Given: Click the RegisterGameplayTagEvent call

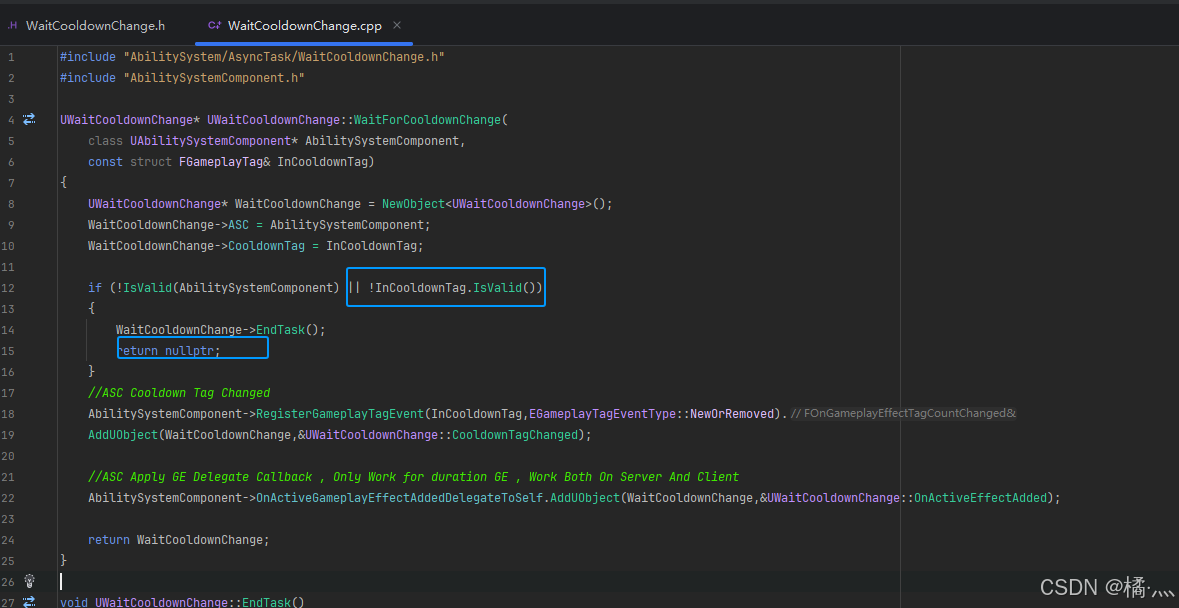Looking at the screenshot, I should point(341,413).
